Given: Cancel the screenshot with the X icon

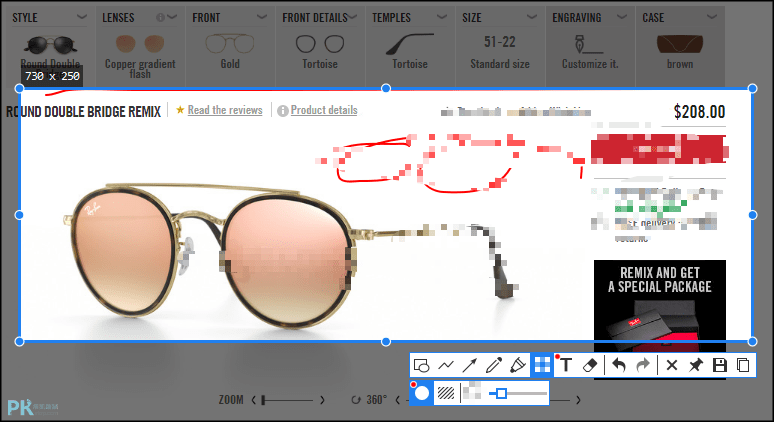Looking at the screenshot, I should click(x=671, y=365).
